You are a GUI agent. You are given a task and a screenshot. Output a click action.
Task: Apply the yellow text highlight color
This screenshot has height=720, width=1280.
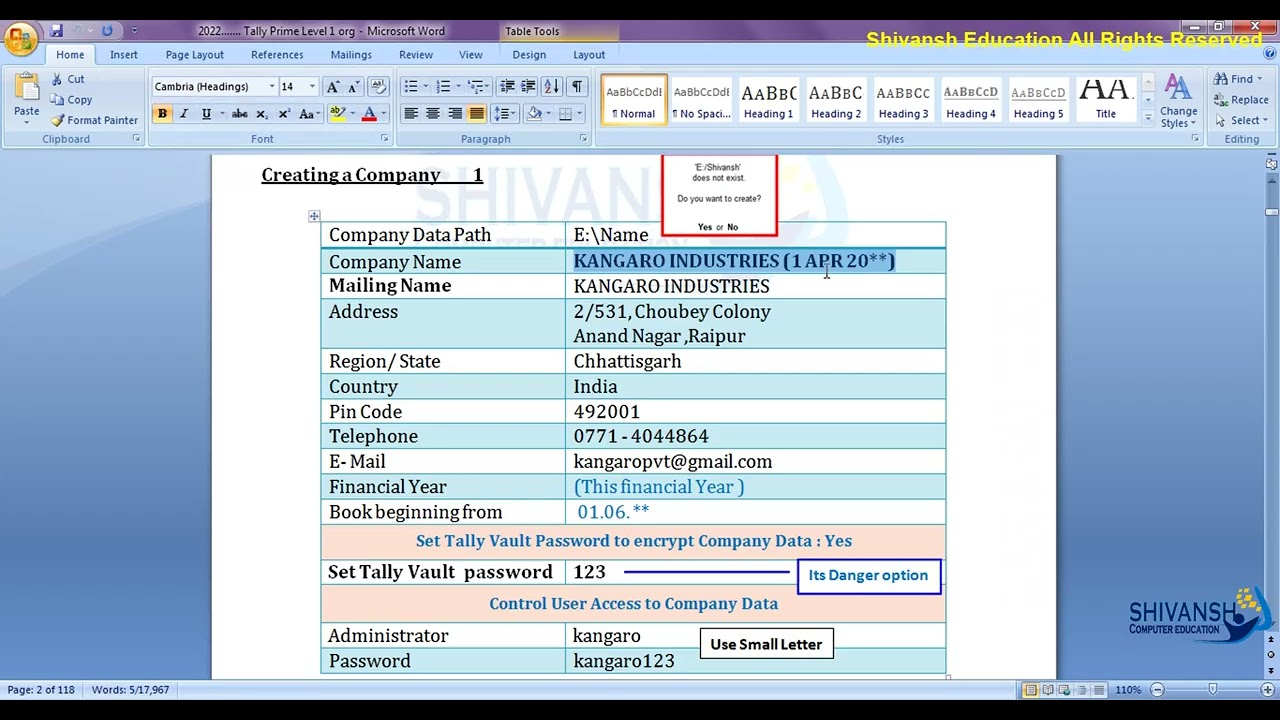click(x=337, y=114)
